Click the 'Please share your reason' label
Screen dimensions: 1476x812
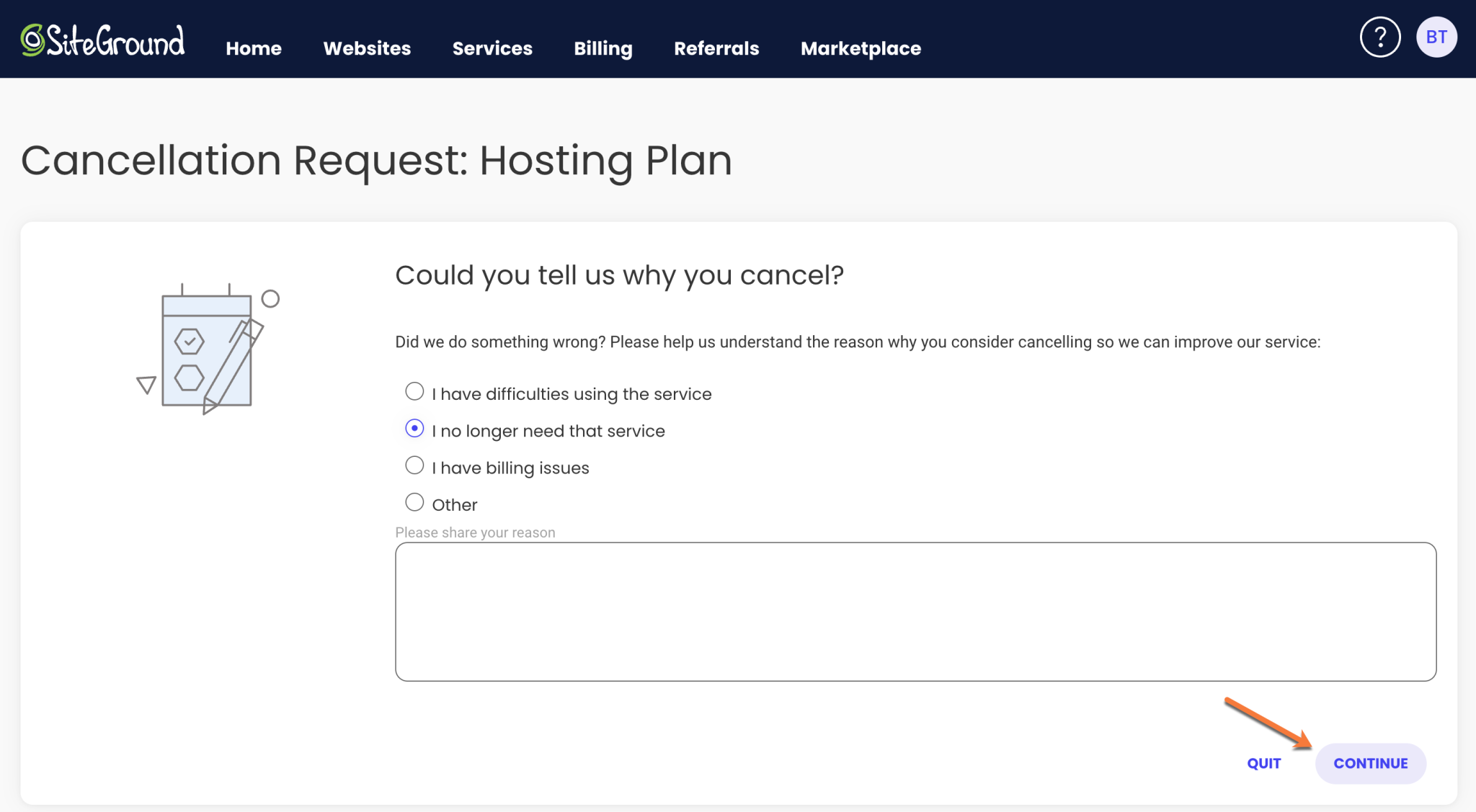pyautogui.click(x=475, y=532)
